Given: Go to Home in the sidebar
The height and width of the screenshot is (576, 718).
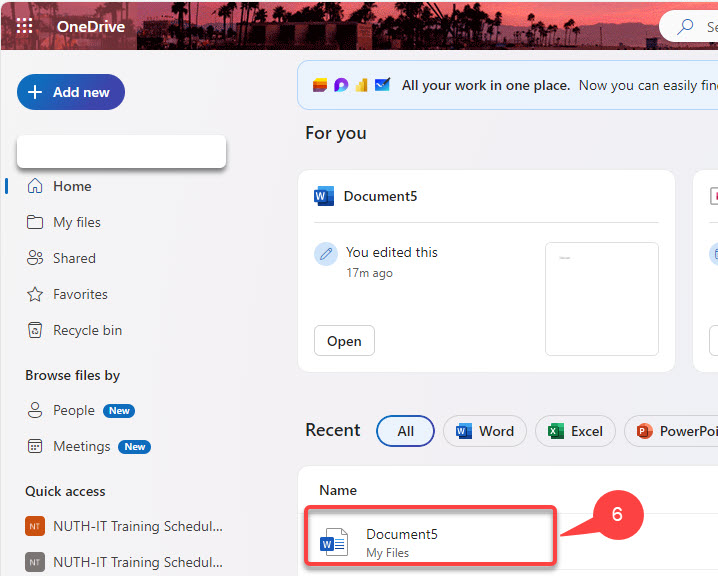Looking at the screenshot, I should [72, 186].
